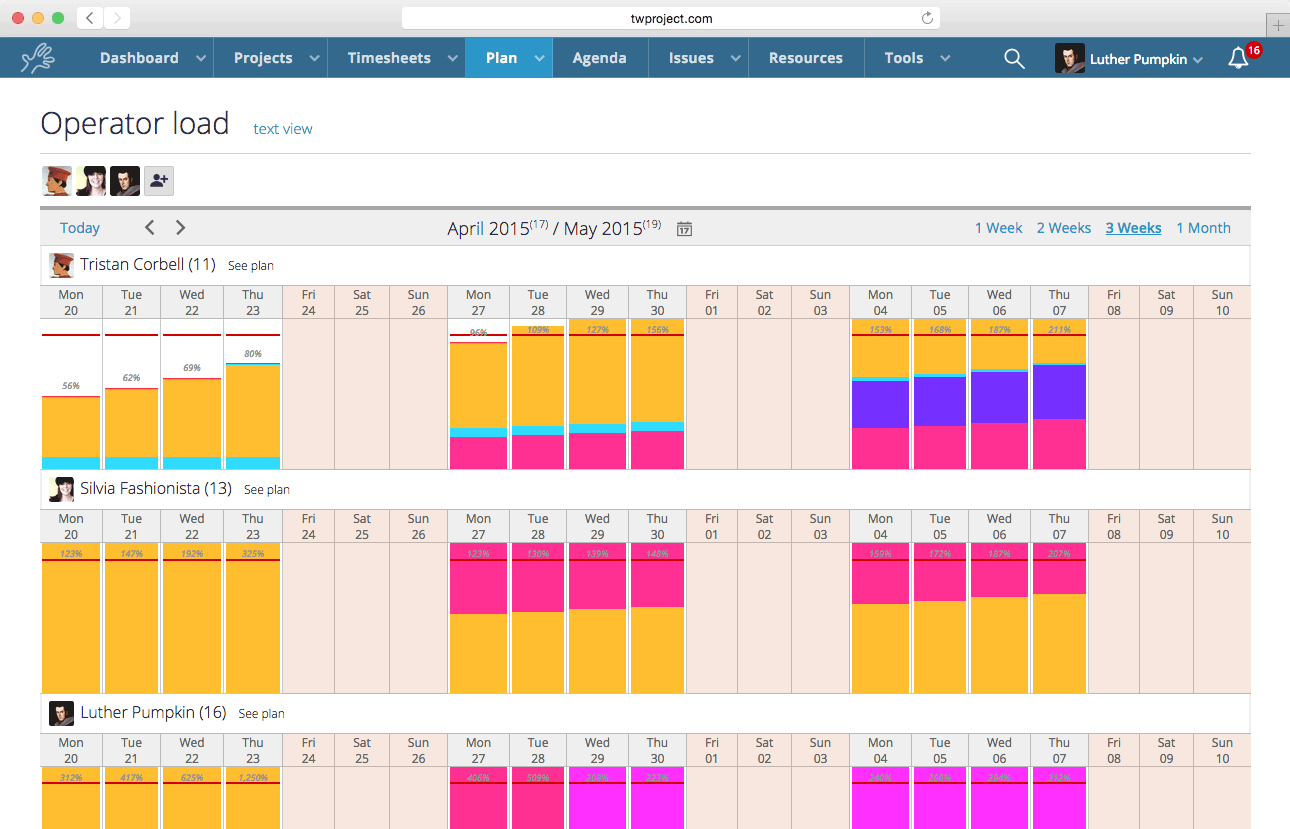Go to previous period arrow
The width and height of the screenshot is (1290, 829).
click(150, 228)
